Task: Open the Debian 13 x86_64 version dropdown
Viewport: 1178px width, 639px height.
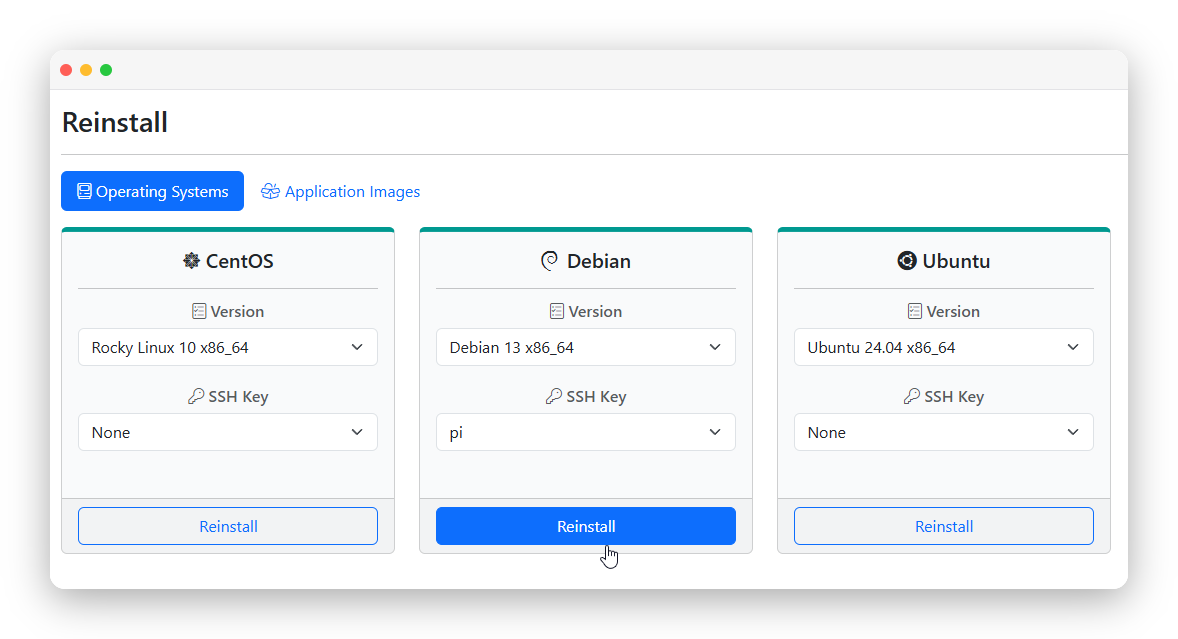Action: click(585, 347)
